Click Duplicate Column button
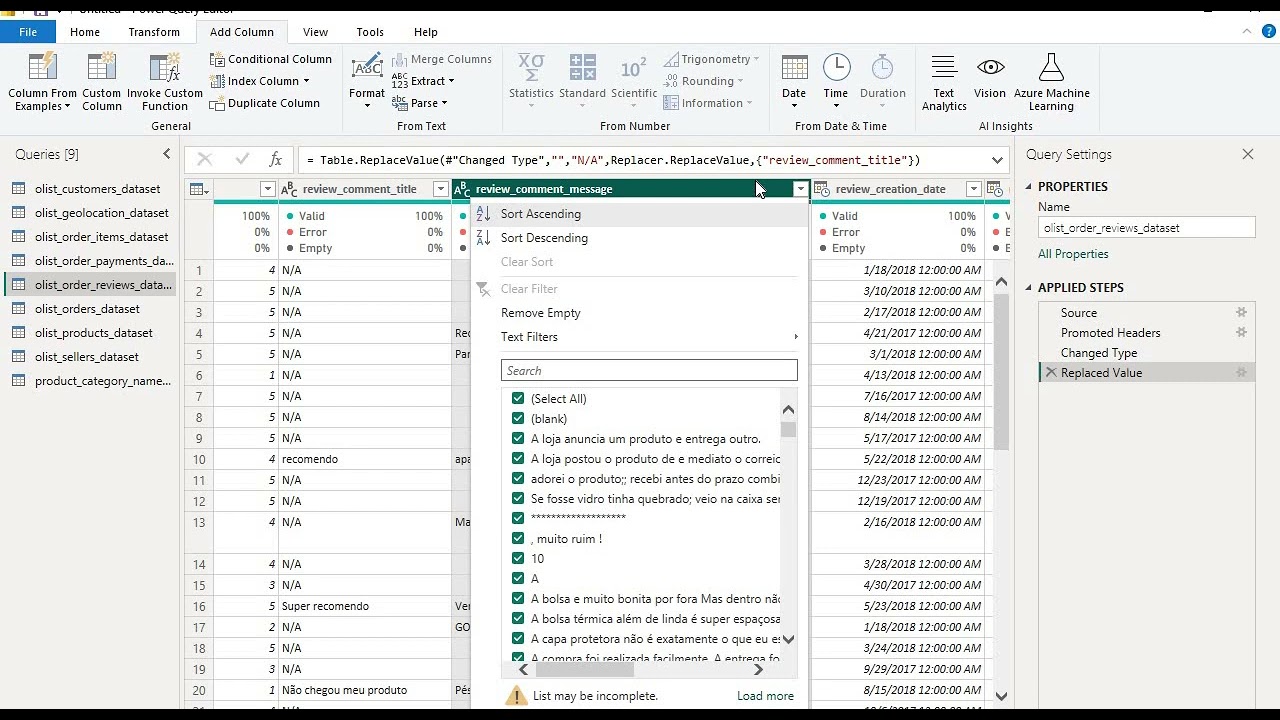The image size is (1280, 720). (x=265, y=103)
